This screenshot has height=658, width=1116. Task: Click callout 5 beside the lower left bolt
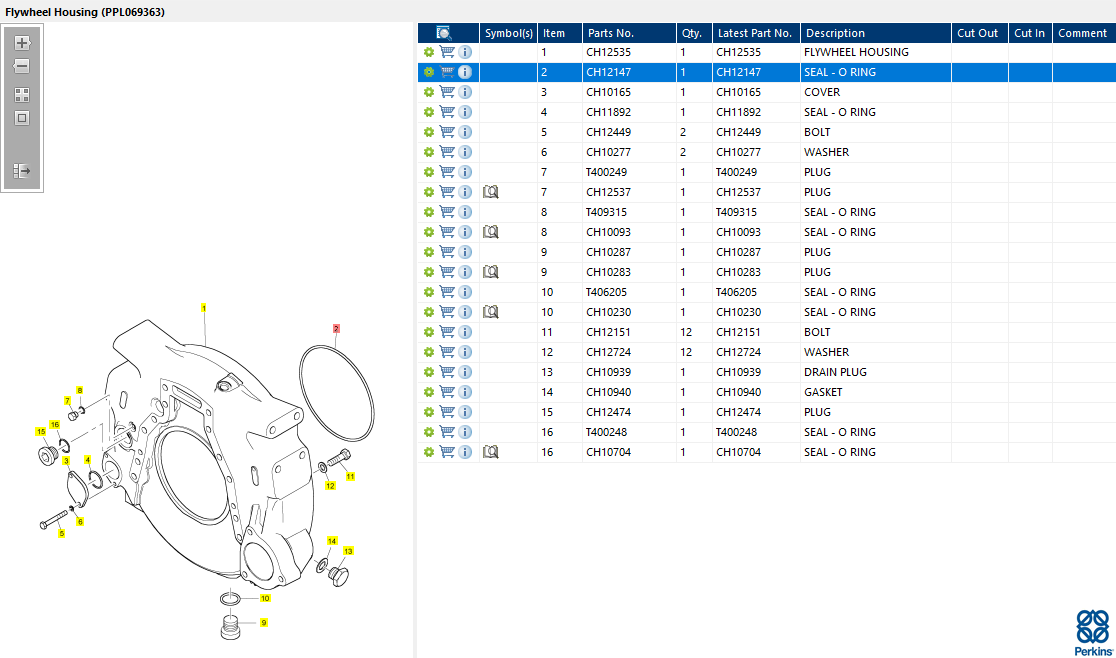pos(62,534)
